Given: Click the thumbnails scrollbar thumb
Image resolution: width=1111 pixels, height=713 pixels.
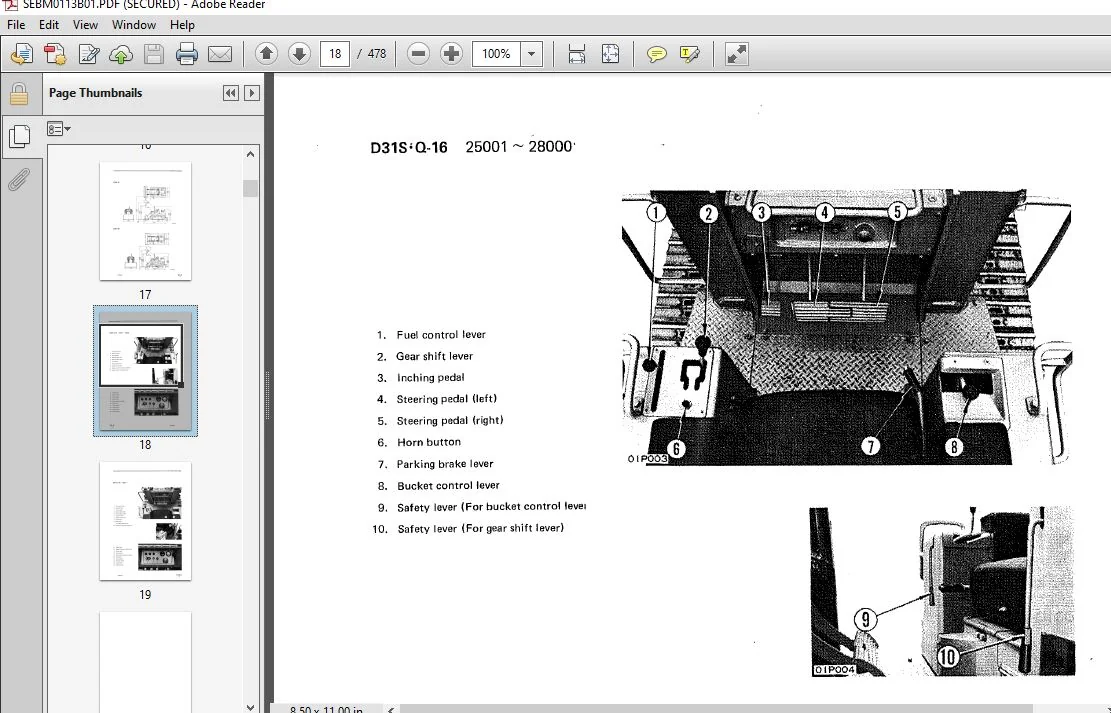Looking at the screenshot, I should (250, 189).
